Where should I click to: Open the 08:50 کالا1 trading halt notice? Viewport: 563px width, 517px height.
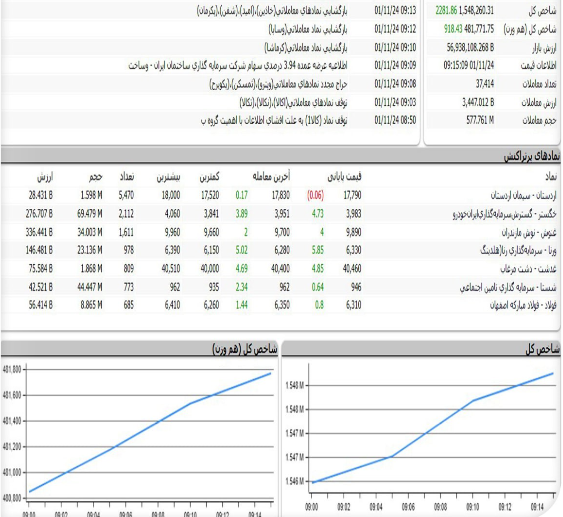274,120
